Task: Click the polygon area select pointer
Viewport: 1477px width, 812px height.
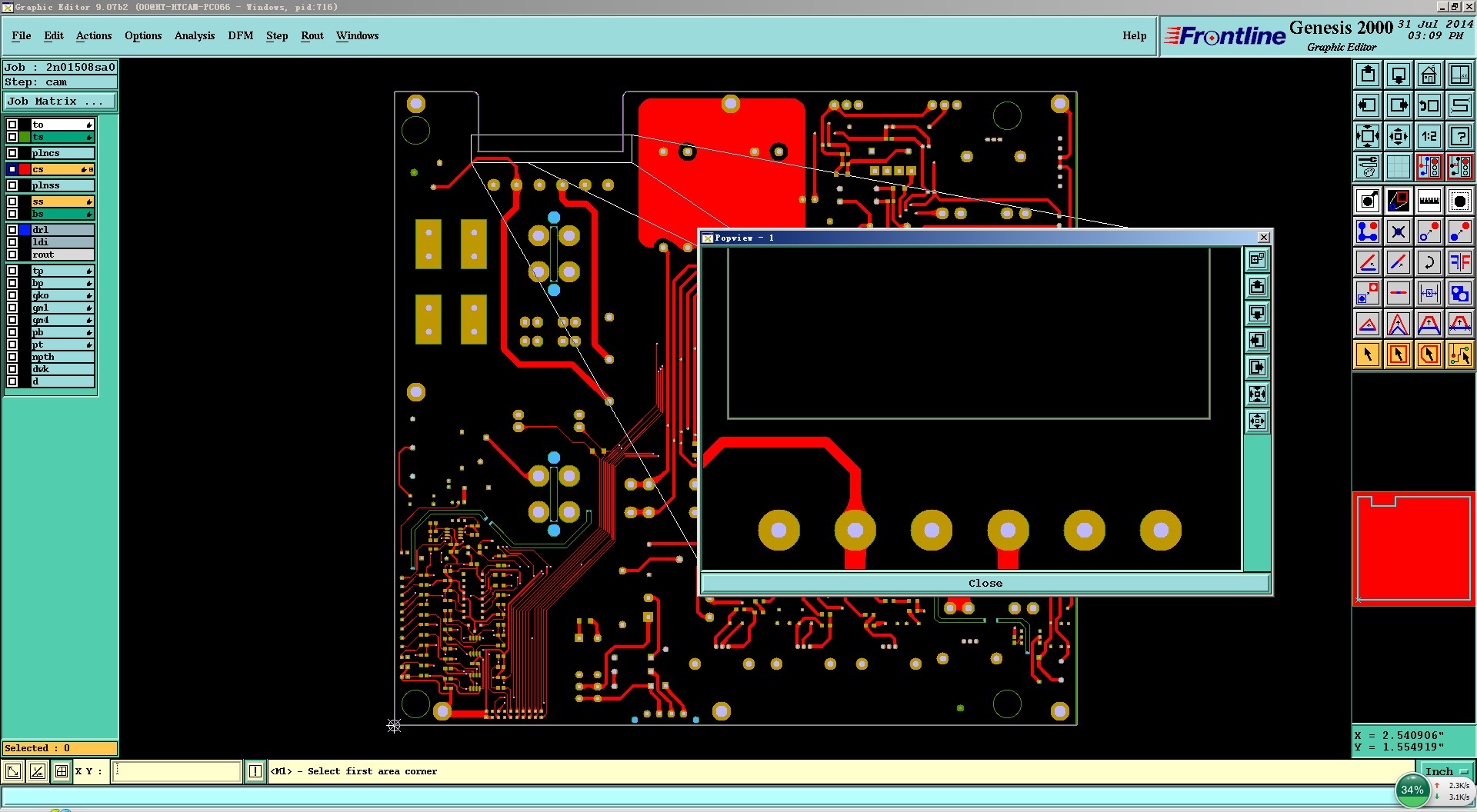Action: pos(1429,354)
